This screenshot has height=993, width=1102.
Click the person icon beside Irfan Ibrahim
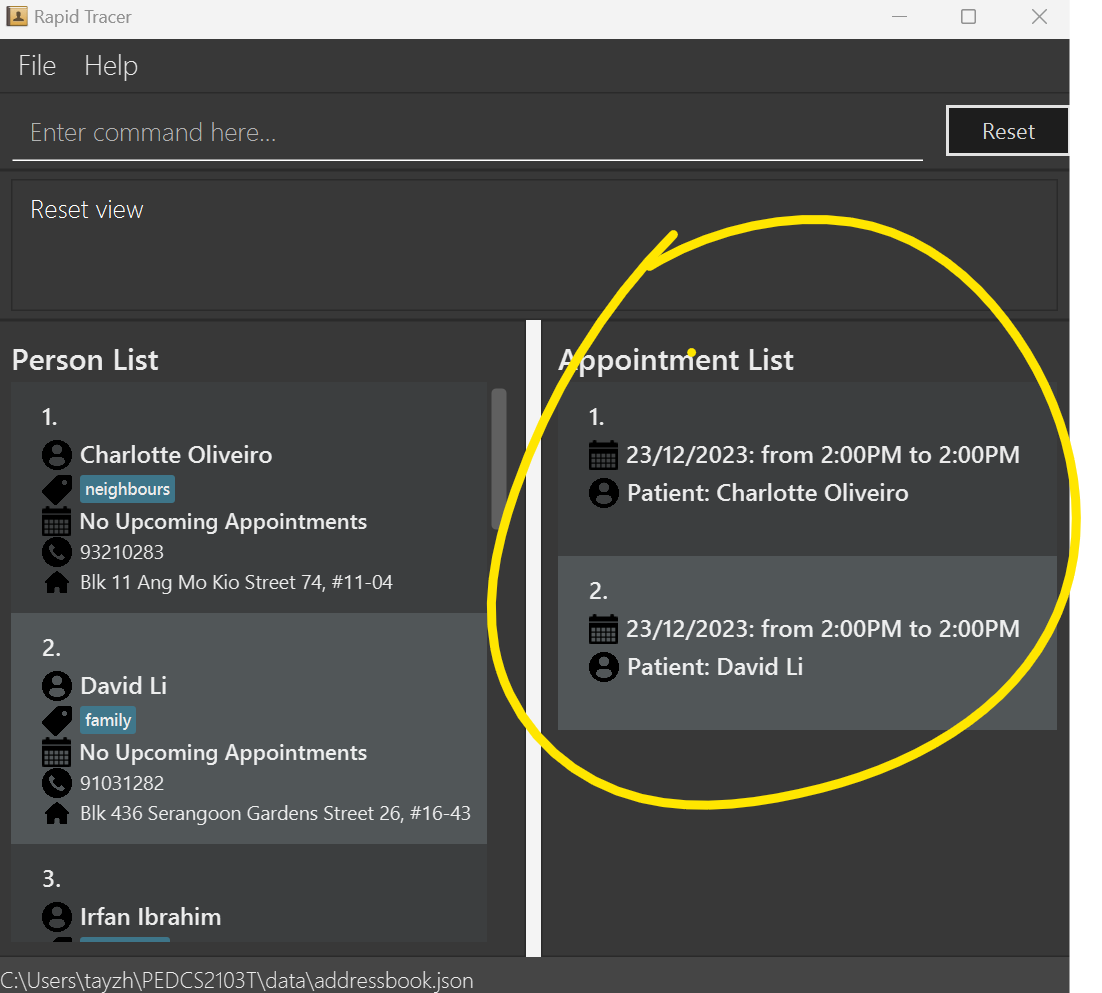coord(57,917)
